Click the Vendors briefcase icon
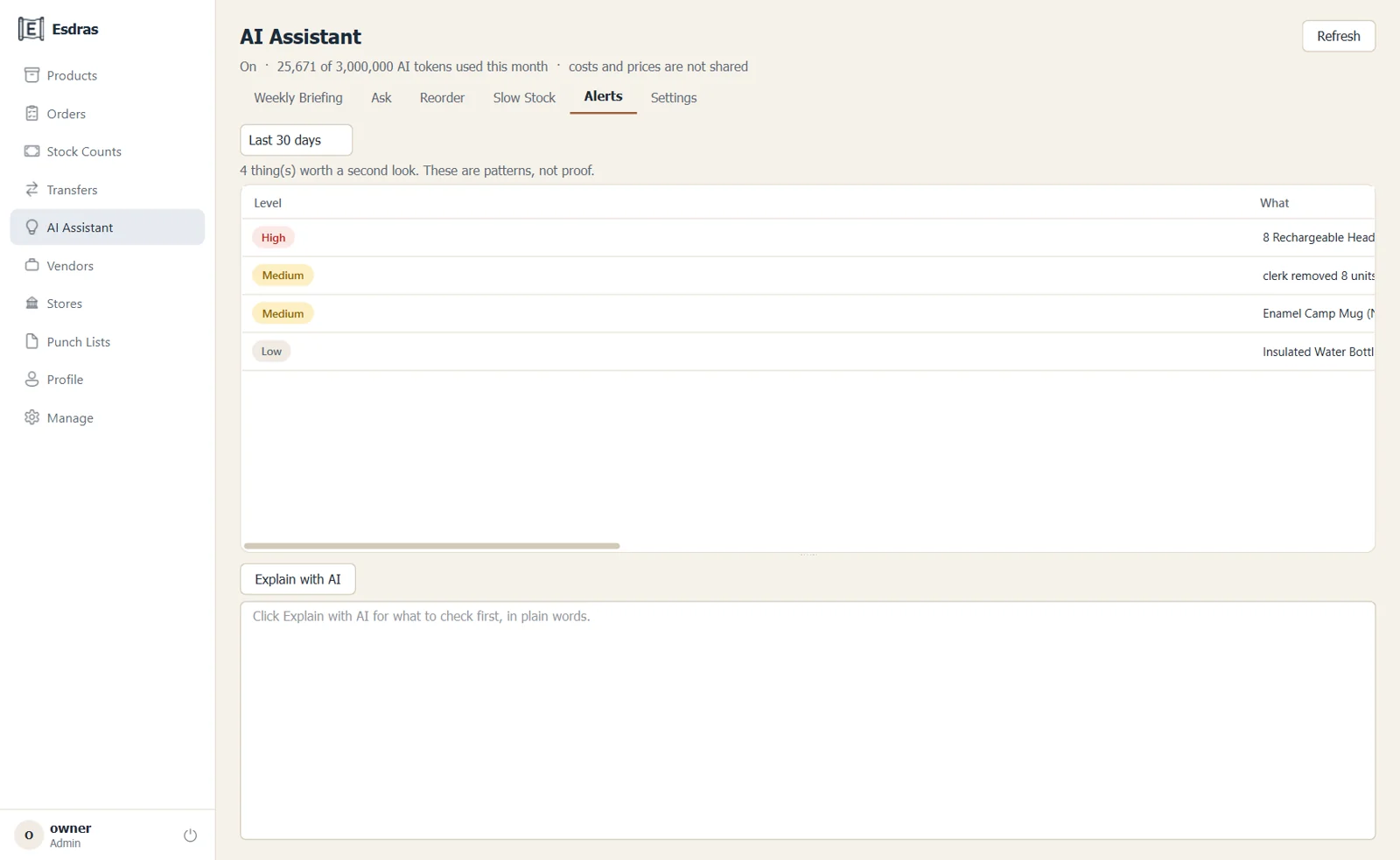1400x860 pixels. [x=32, y=266]
